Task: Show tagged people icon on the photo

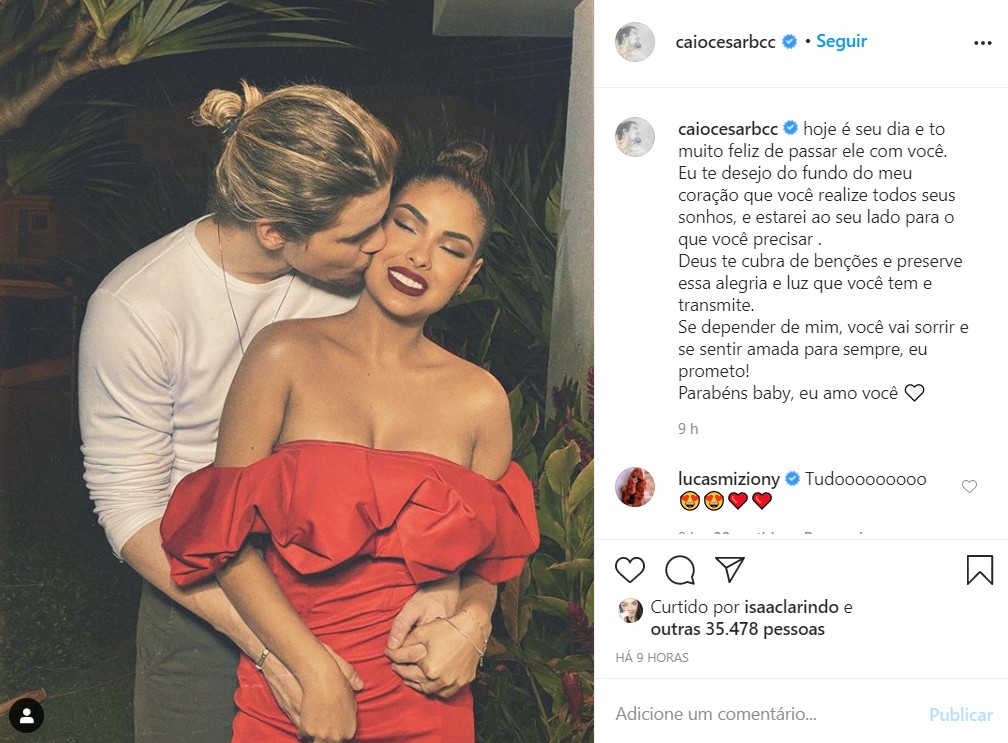Action: point(27,715)
